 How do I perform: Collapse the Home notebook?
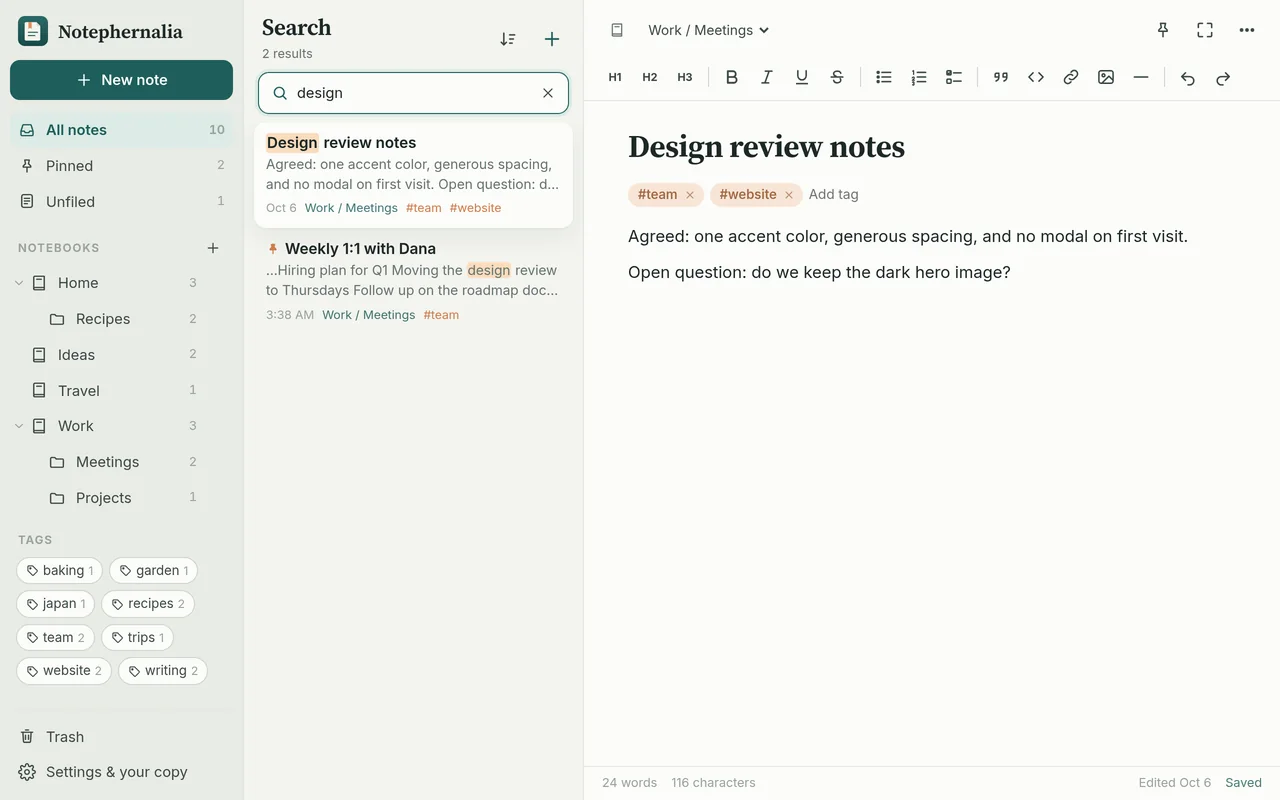[x=19, y=283]
